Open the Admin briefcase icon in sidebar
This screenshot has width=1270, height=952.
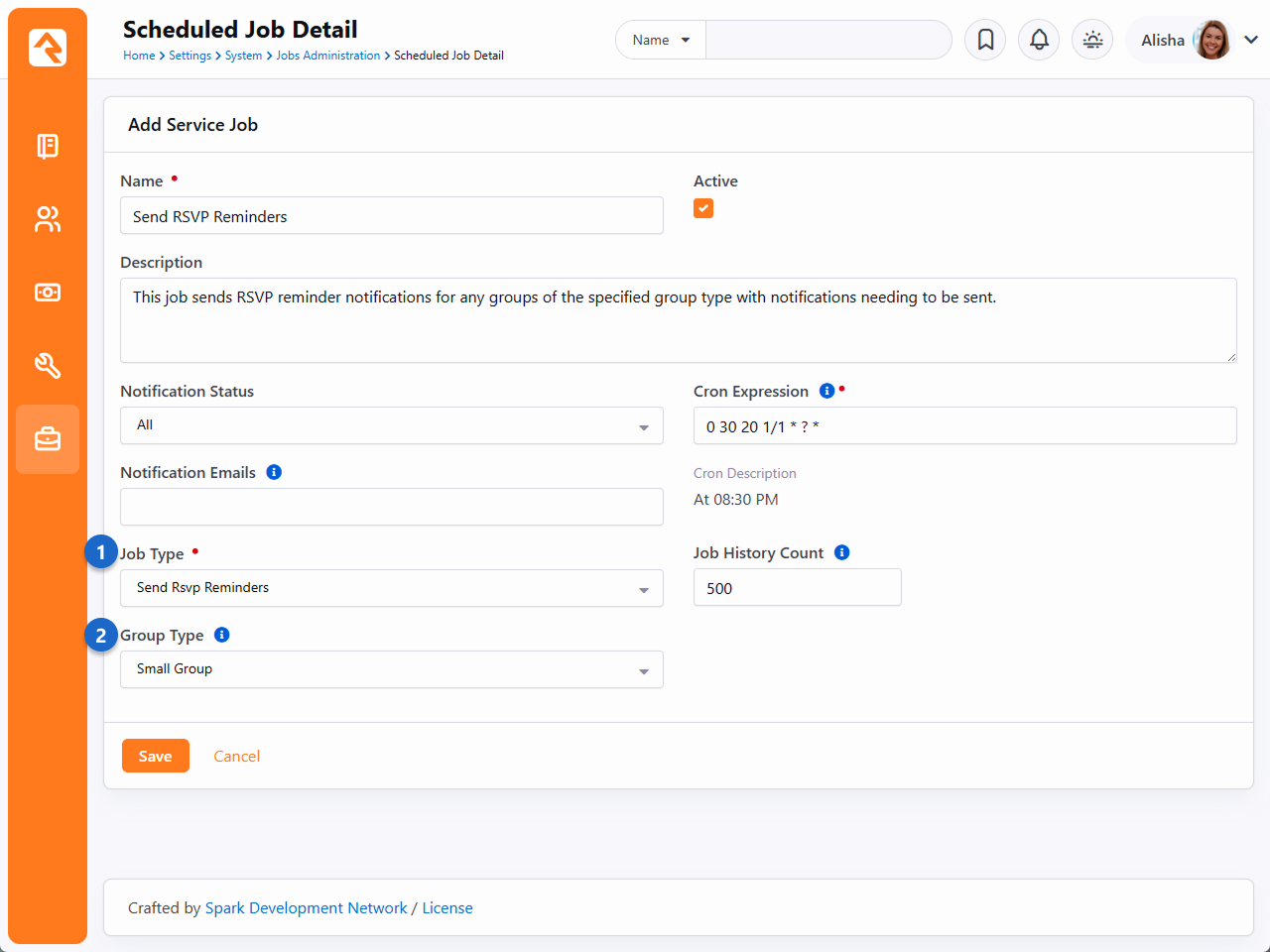[48, 439]
